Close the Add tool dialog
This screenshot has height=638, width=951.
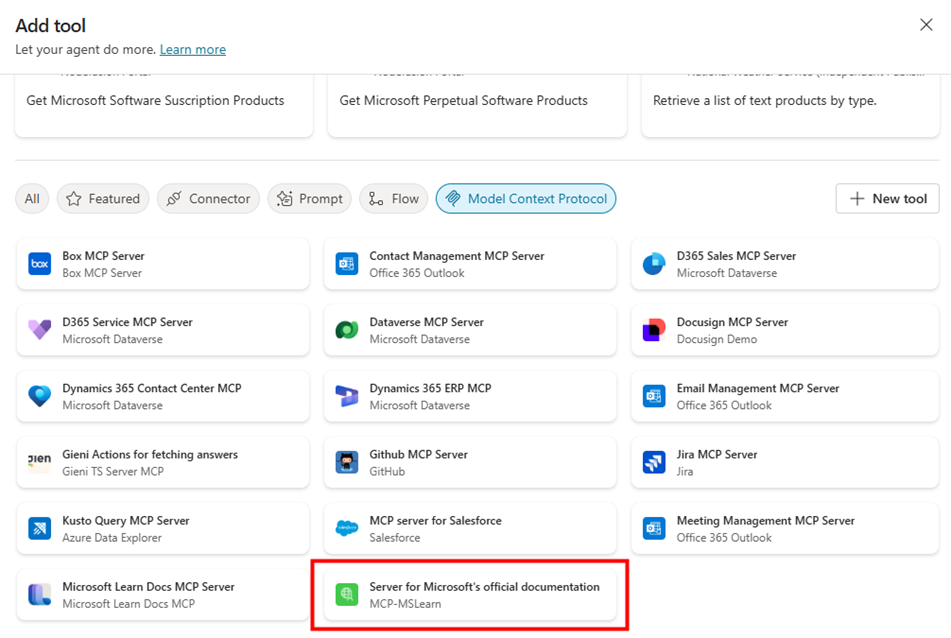pos(926,25)
